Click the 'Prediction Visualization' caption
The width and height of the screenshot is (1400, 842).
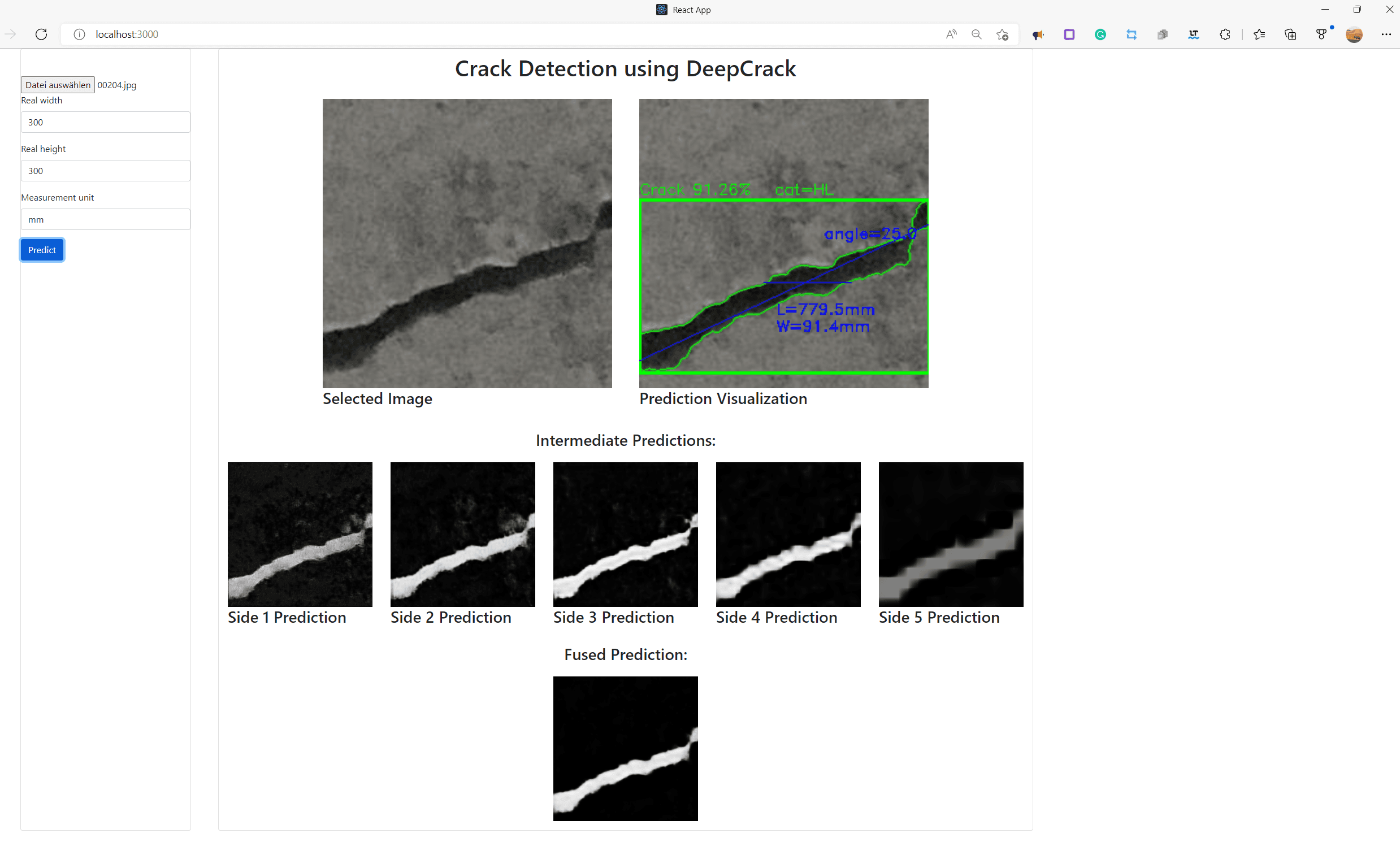coord(723,399)
